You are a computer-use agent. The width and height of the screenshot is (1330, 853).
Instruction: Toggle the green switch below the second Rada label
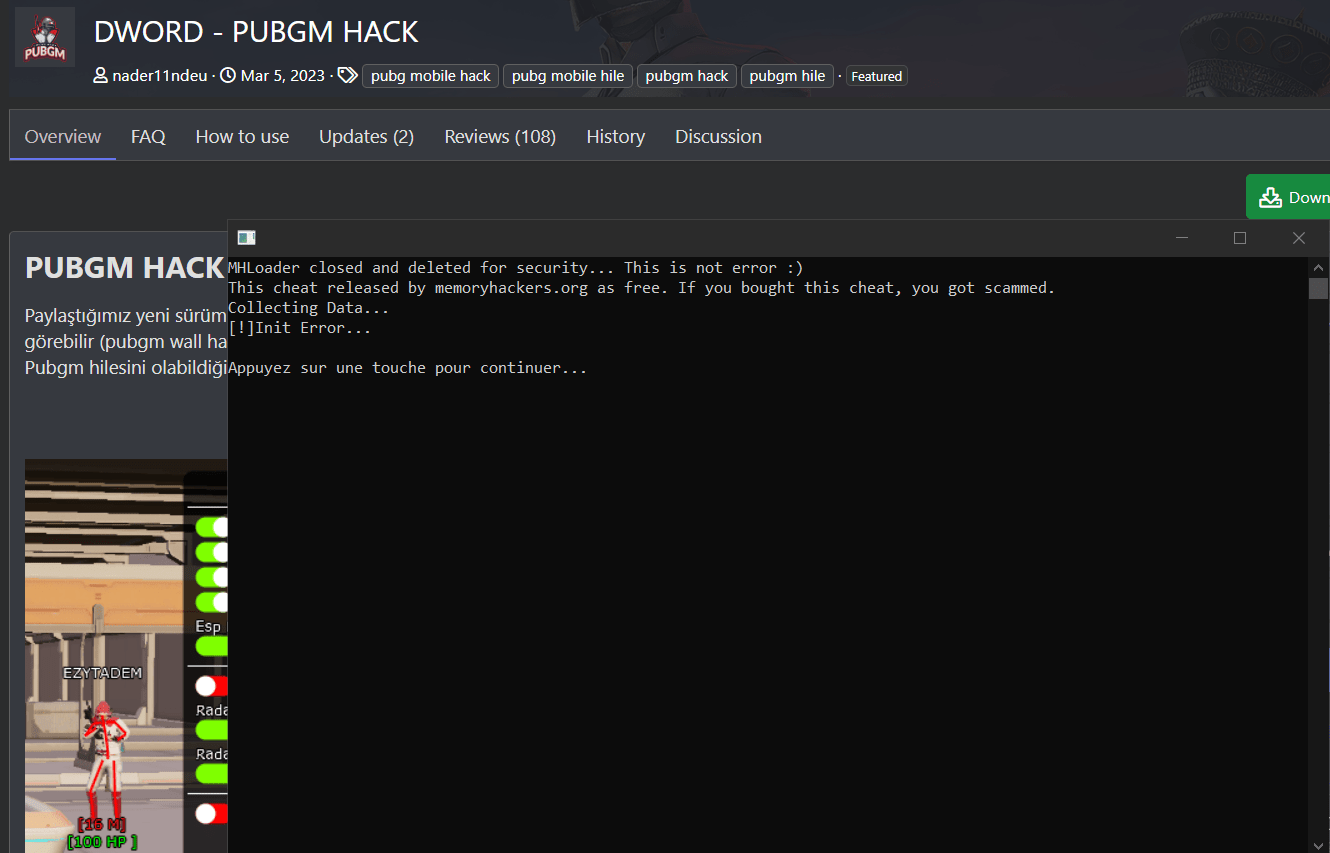(x=212, y=773)
